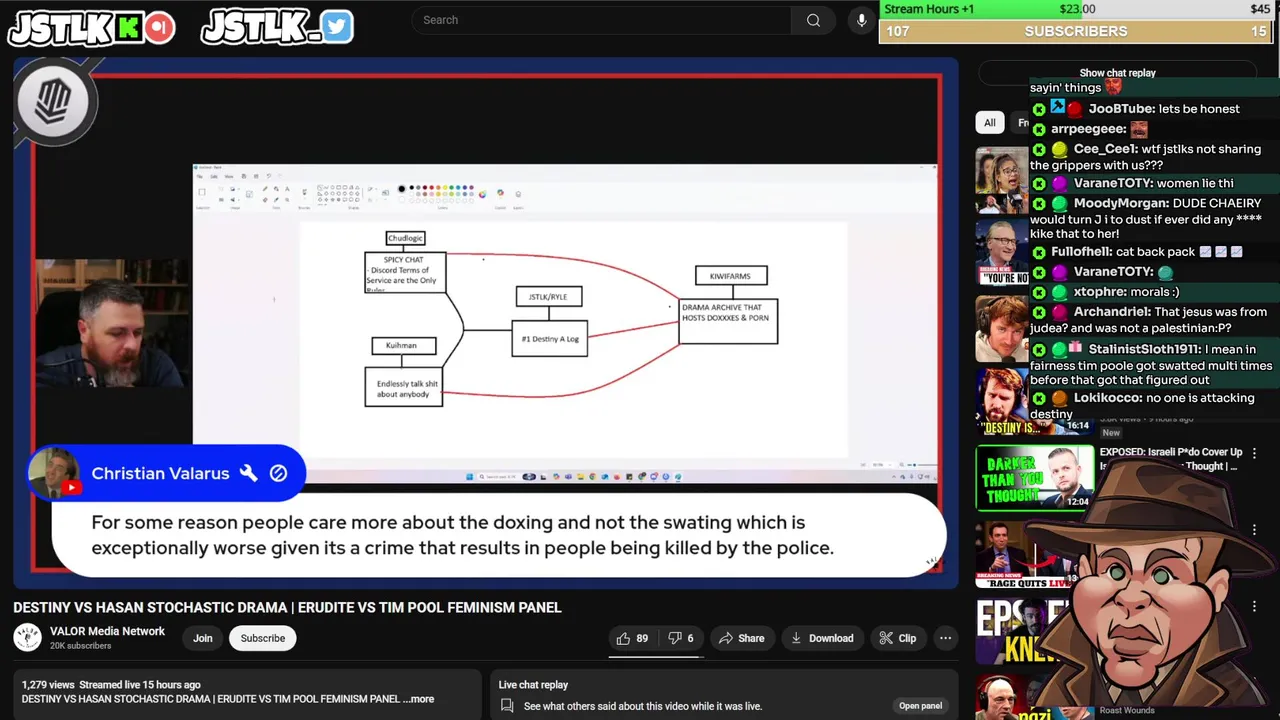The image size is (1280, 720).
Task: Click Show chat replay
Action: 1117,73
